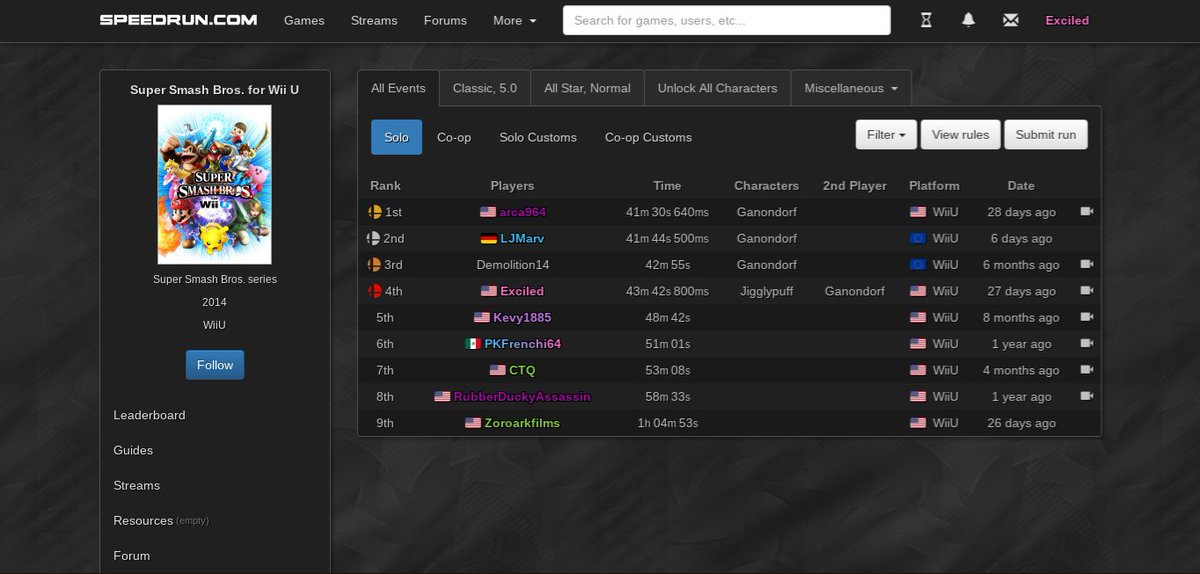Screen dimensions: 1200x574
Task: Click the EU flag in LJMarv's platform cell
Action: coord(918,239)
